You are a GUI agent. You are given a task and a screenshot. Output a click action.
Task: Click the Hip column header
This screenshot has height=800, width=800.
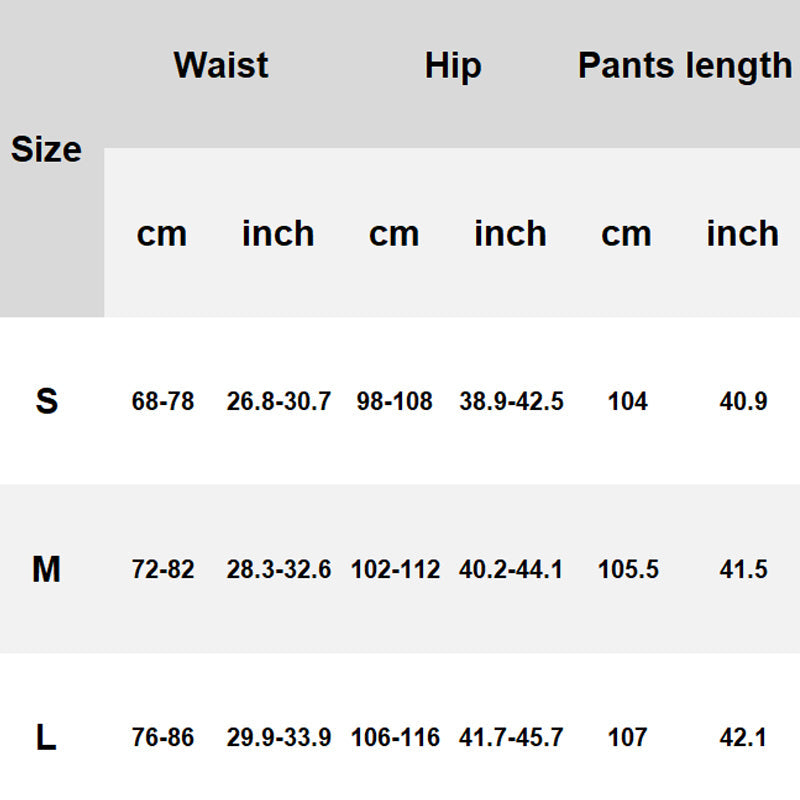[x=453, y=66]
